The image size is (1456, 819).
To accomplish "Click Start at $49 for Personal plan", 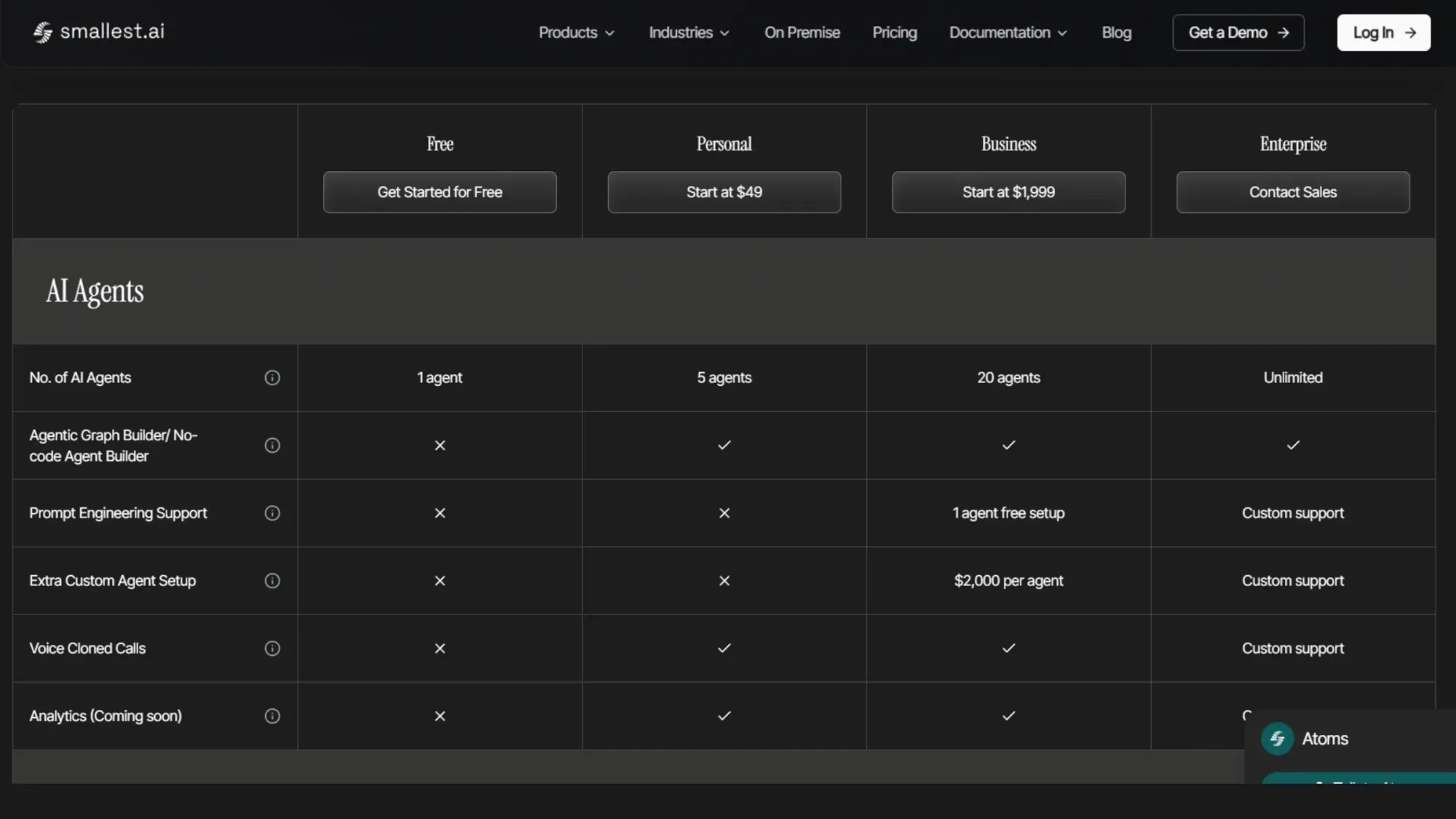I will tap(724, 192).
